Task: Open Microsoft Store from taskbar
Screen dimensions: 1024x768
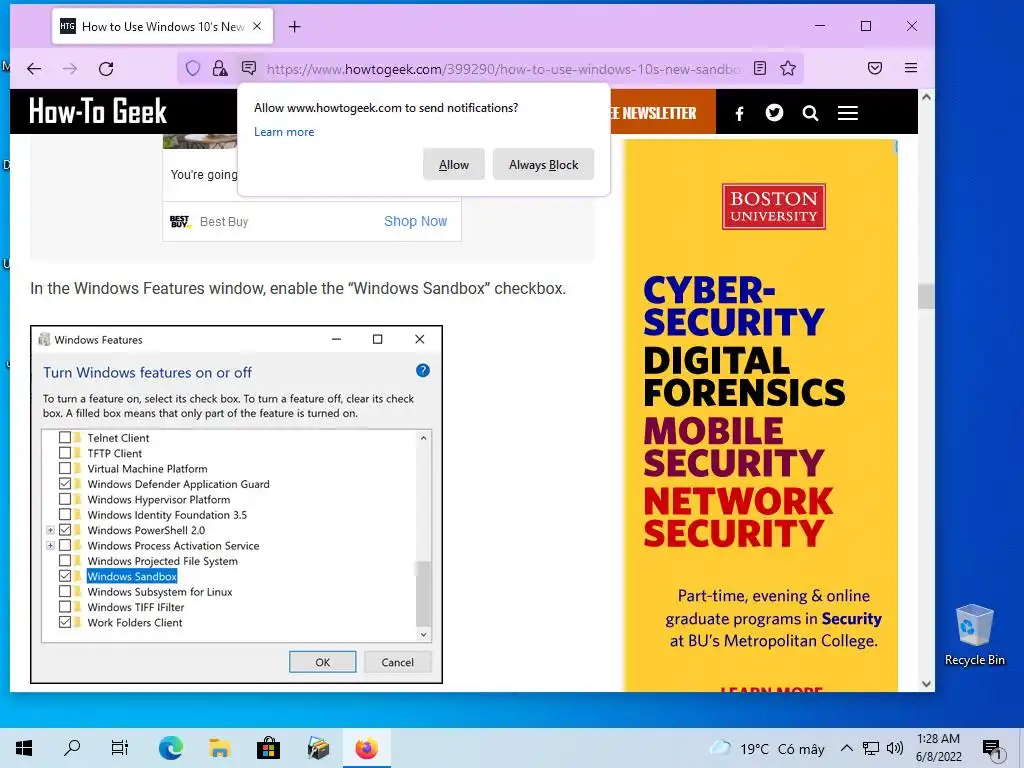Action: tap(268, 748)
